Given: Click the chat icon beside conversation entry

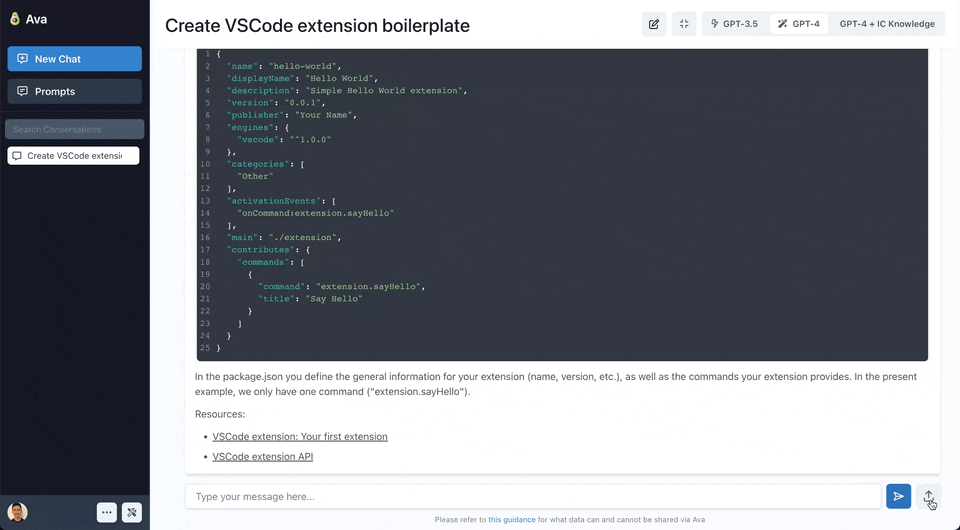Looking at the screenshot, I should pos(17,156).
